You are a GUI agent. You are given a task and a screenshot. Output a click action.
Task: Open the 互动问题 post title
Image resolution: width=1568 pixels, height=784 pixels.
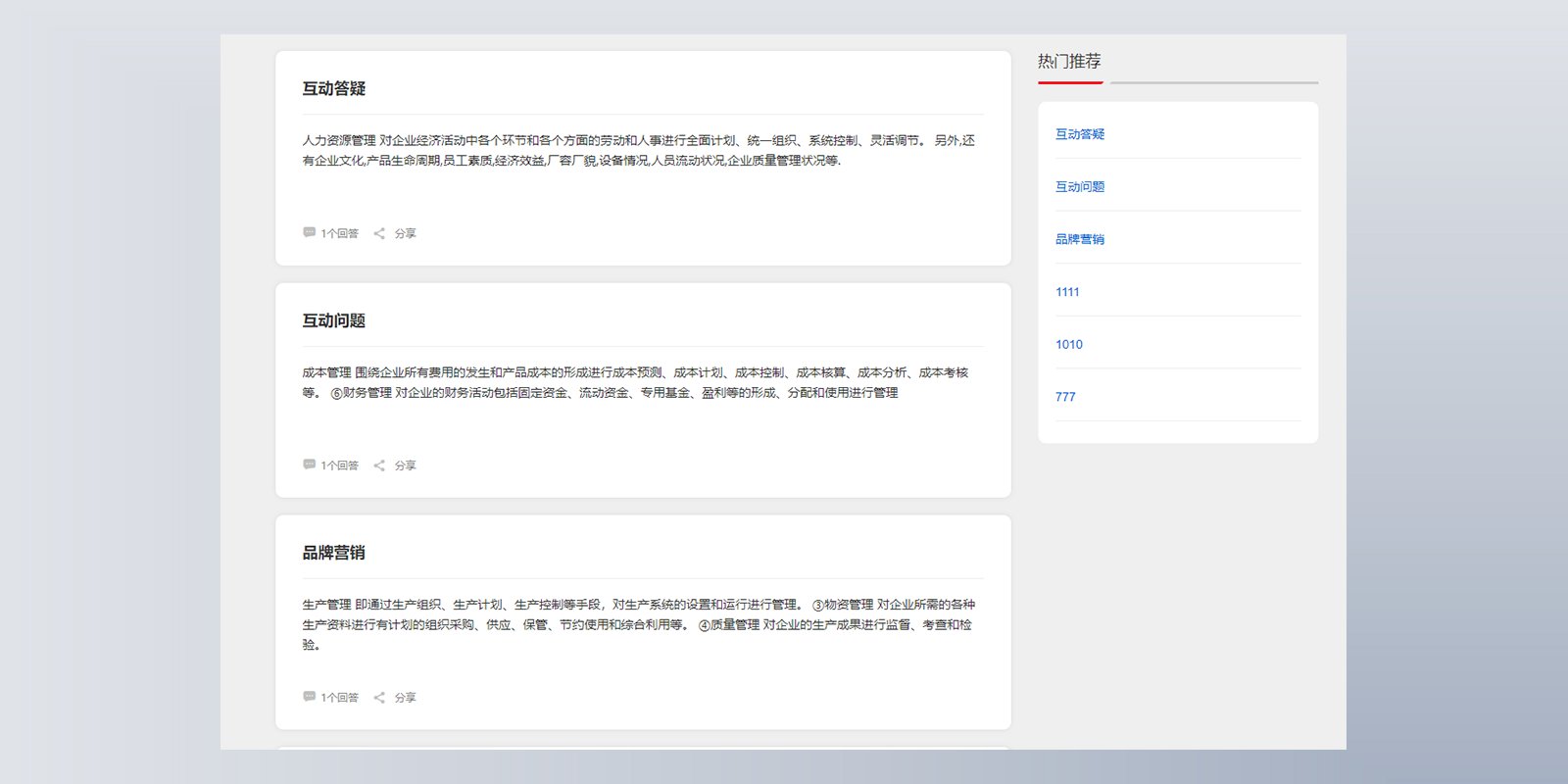click(334, 320)
